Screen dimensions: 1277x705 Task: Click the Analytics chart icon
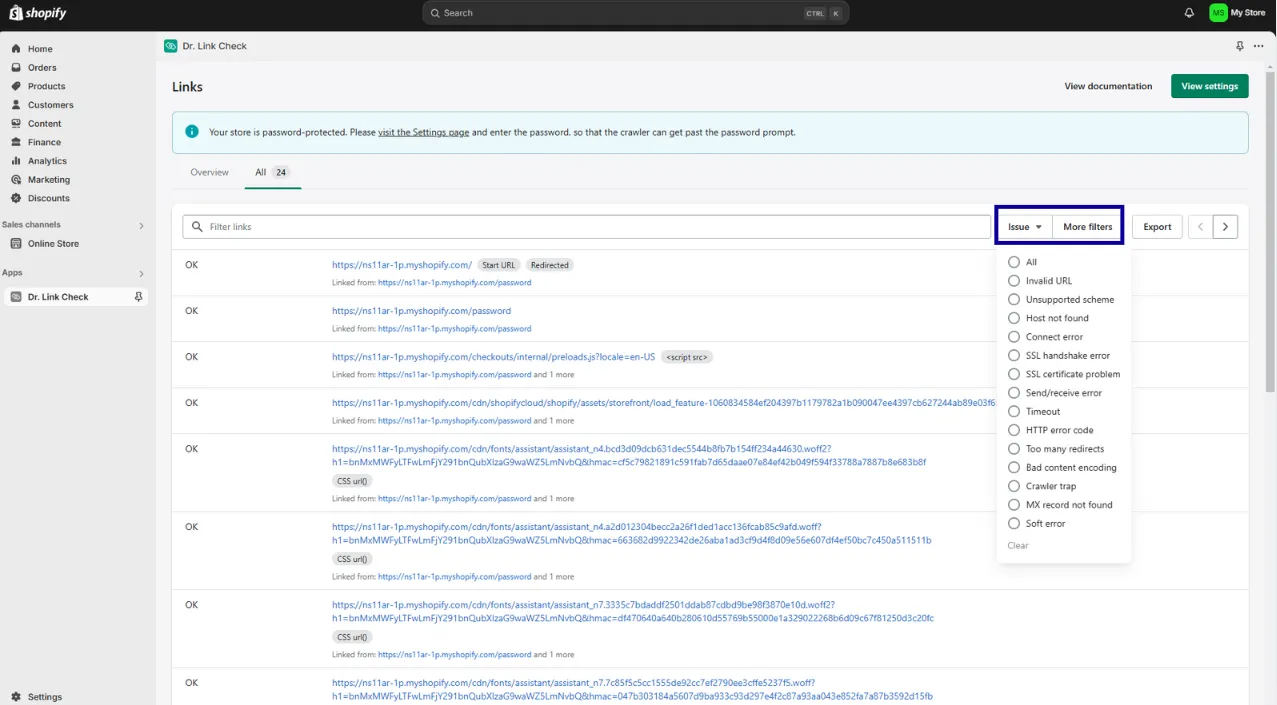point(16,161)
